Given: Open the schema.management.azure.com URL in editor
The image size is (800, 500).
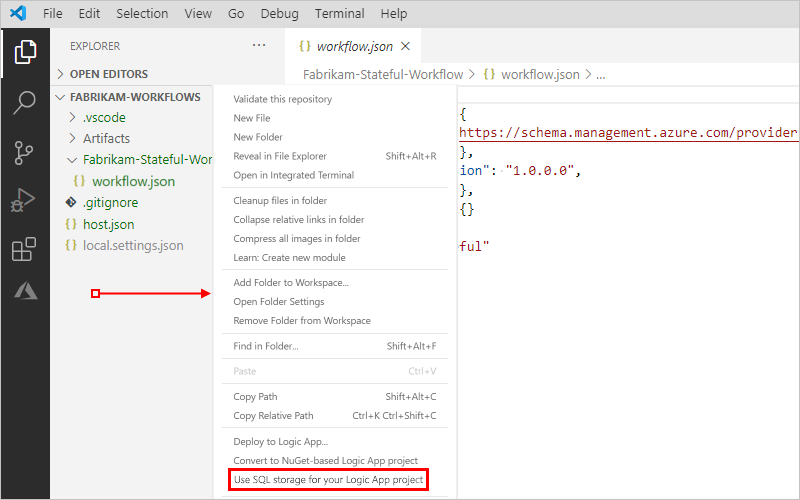Looking at the screenshot, I should pos(628,133).
